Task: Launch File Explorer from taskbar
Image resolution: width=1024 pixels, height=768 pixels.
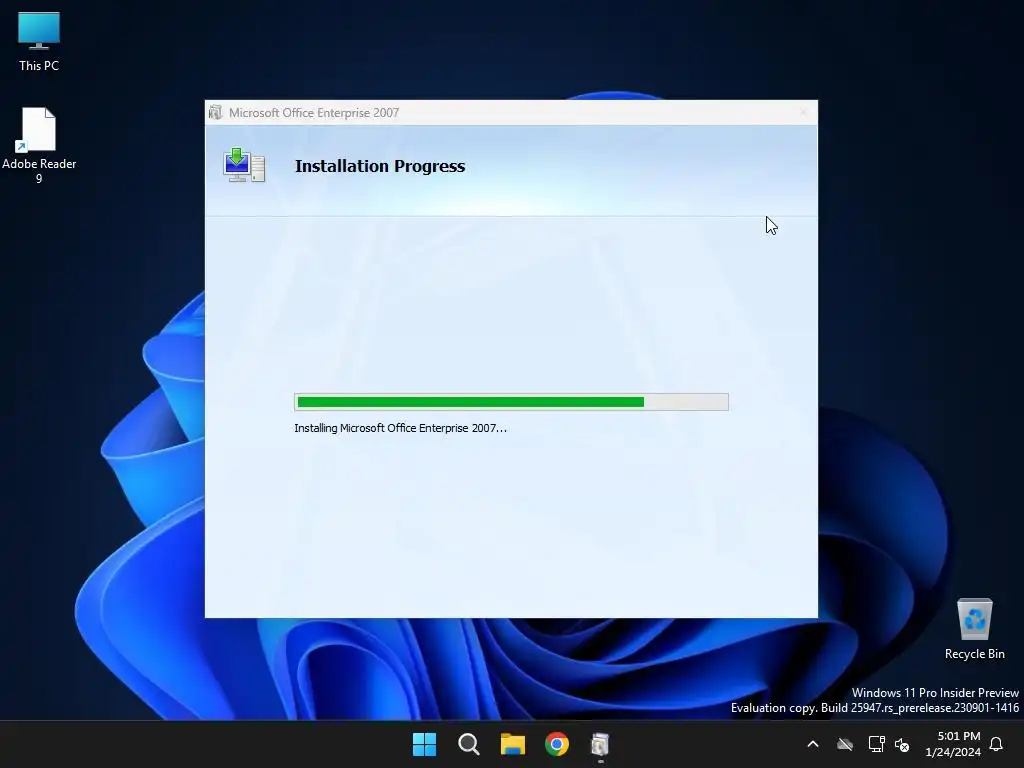Action: [x=513, y=744]
